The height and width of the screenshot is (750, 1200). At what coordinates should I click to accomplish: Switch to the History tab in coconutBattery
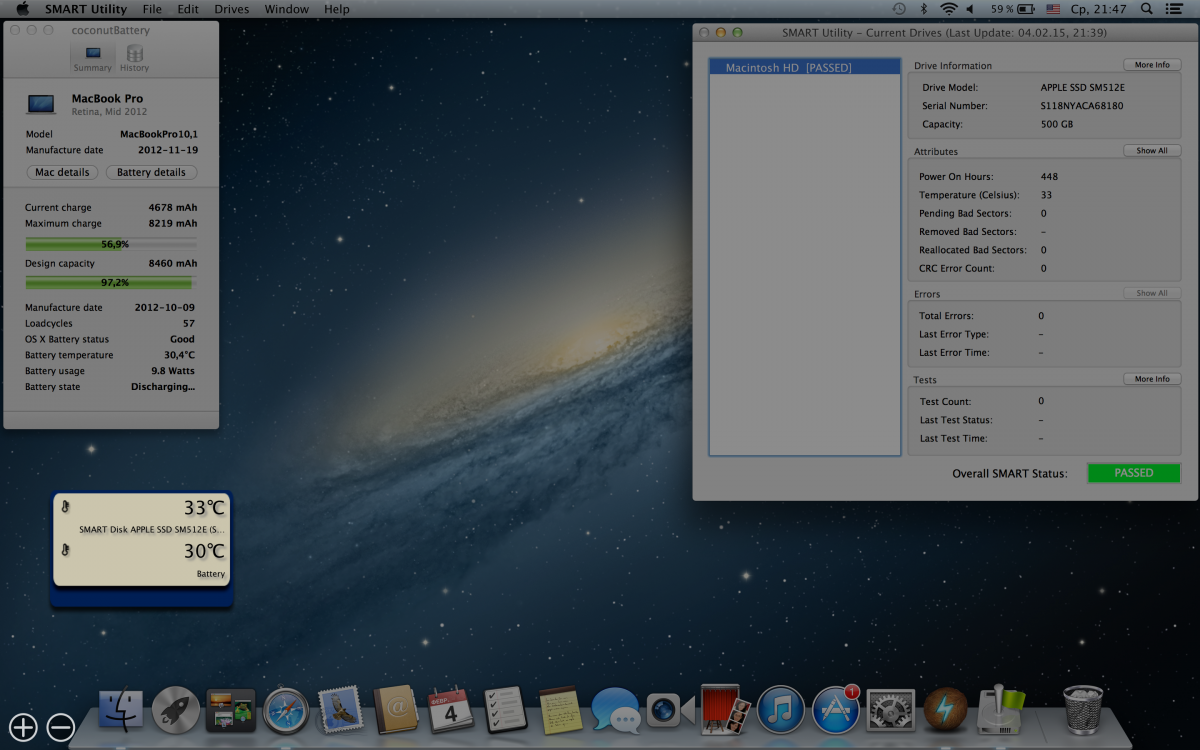point(135,58)
